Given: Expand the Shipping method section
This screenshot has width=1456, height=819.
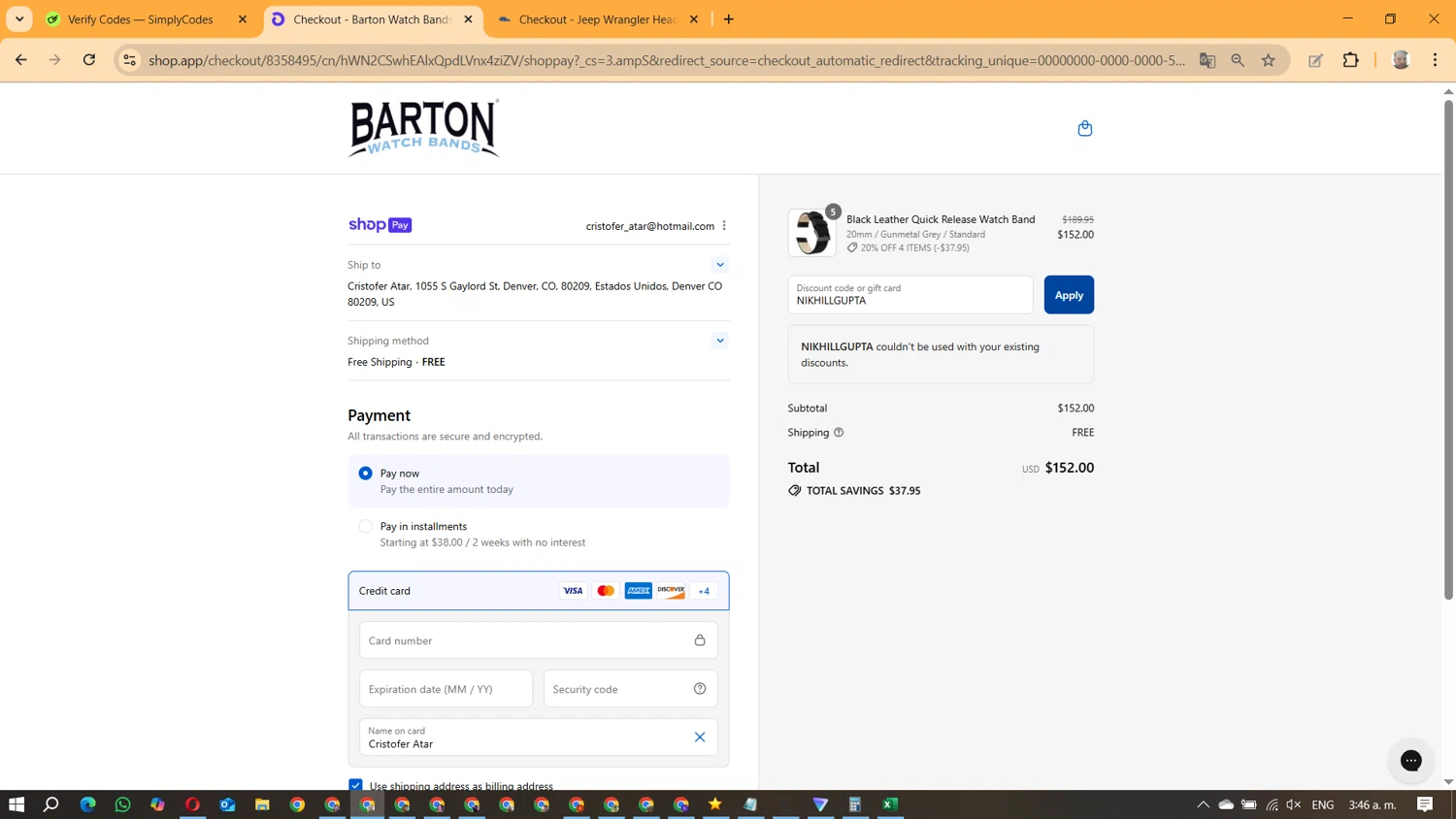Looking at the screenshot, I should [720, 341].
